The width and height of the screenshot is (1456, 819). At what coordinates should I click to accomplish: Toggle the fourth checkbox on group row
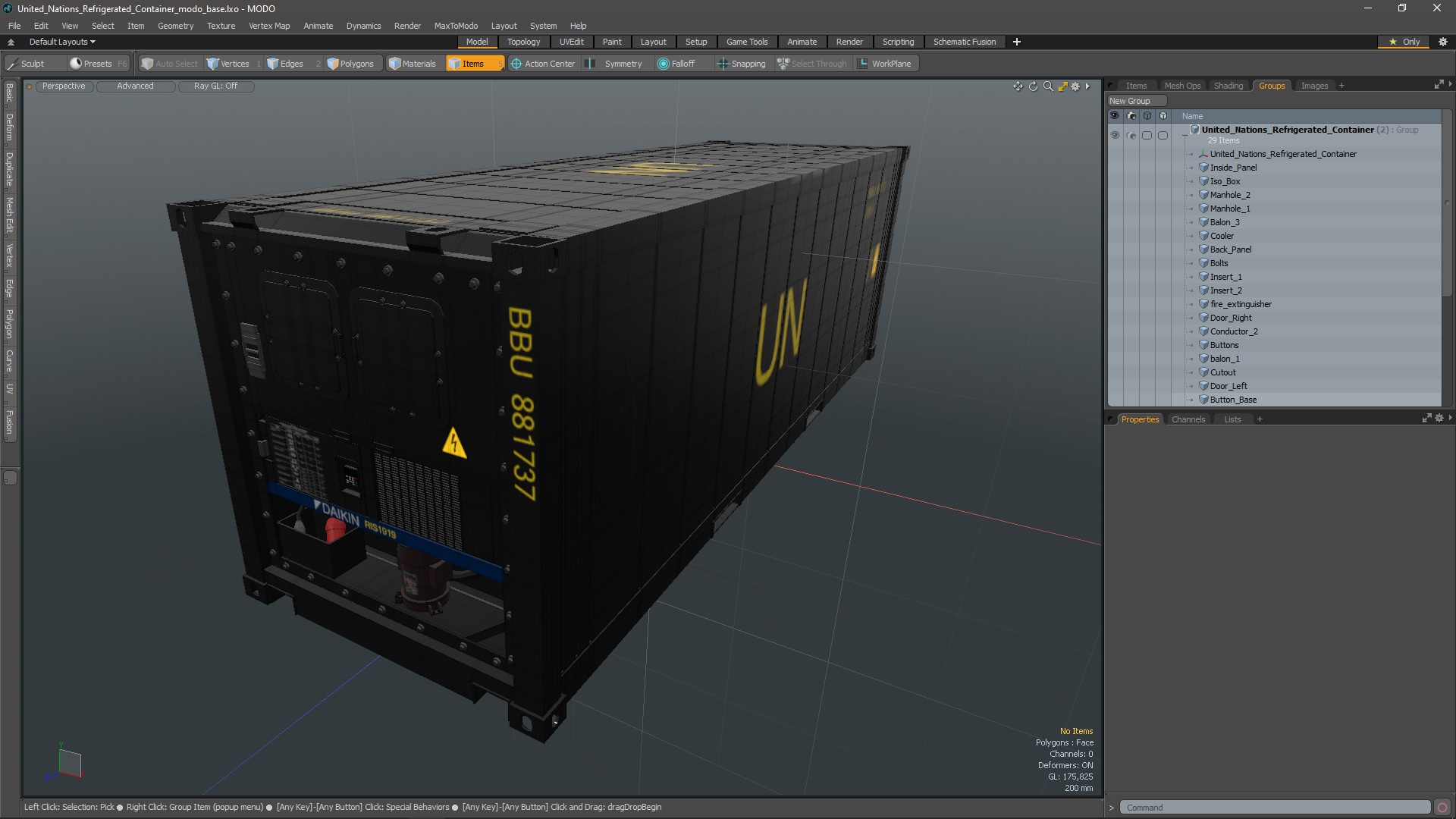[x=1163, y=135]
